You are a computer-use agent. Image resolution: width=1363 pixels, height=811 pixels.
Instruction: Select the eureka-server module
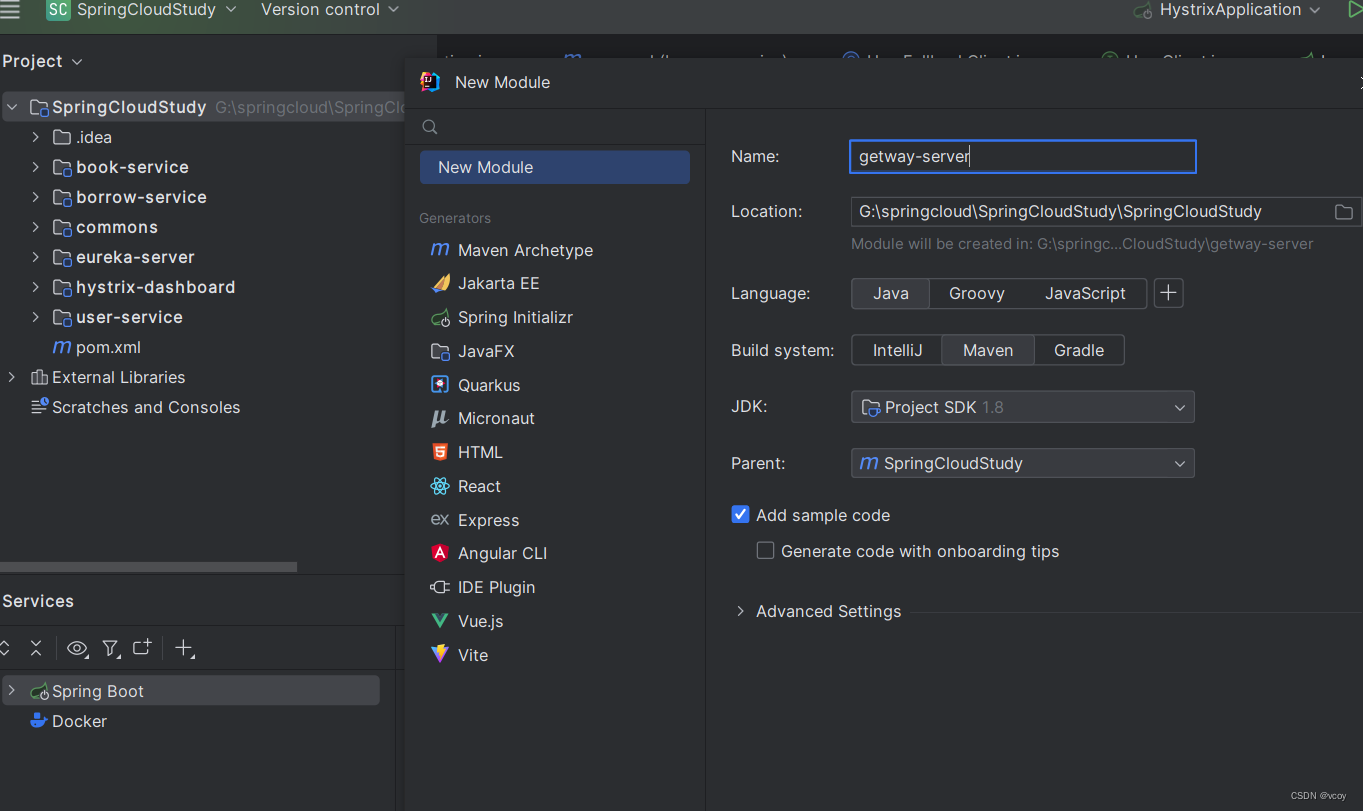tap(135, 257)
